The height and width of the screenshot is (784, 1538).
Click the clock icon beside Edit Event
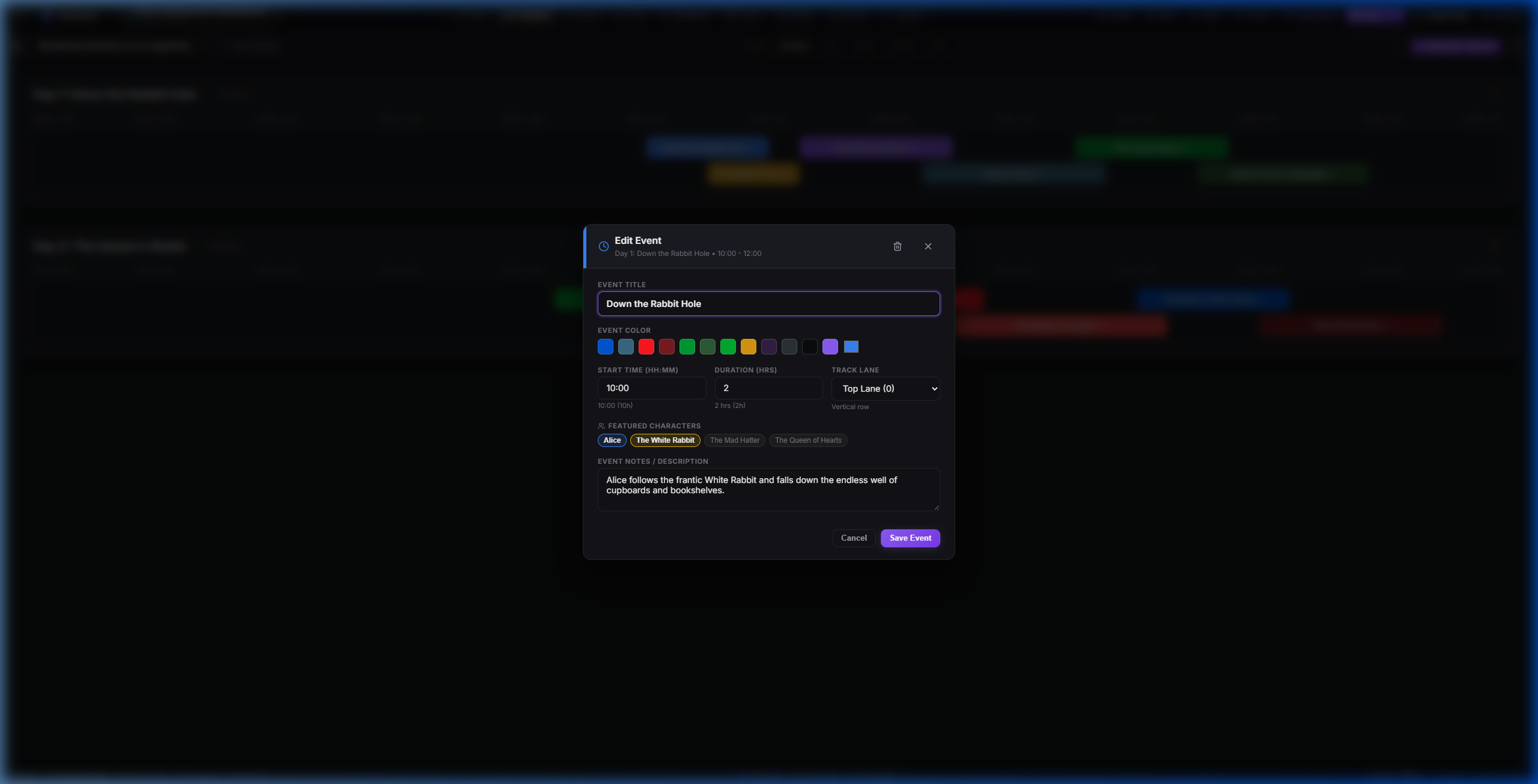point(603,246)
